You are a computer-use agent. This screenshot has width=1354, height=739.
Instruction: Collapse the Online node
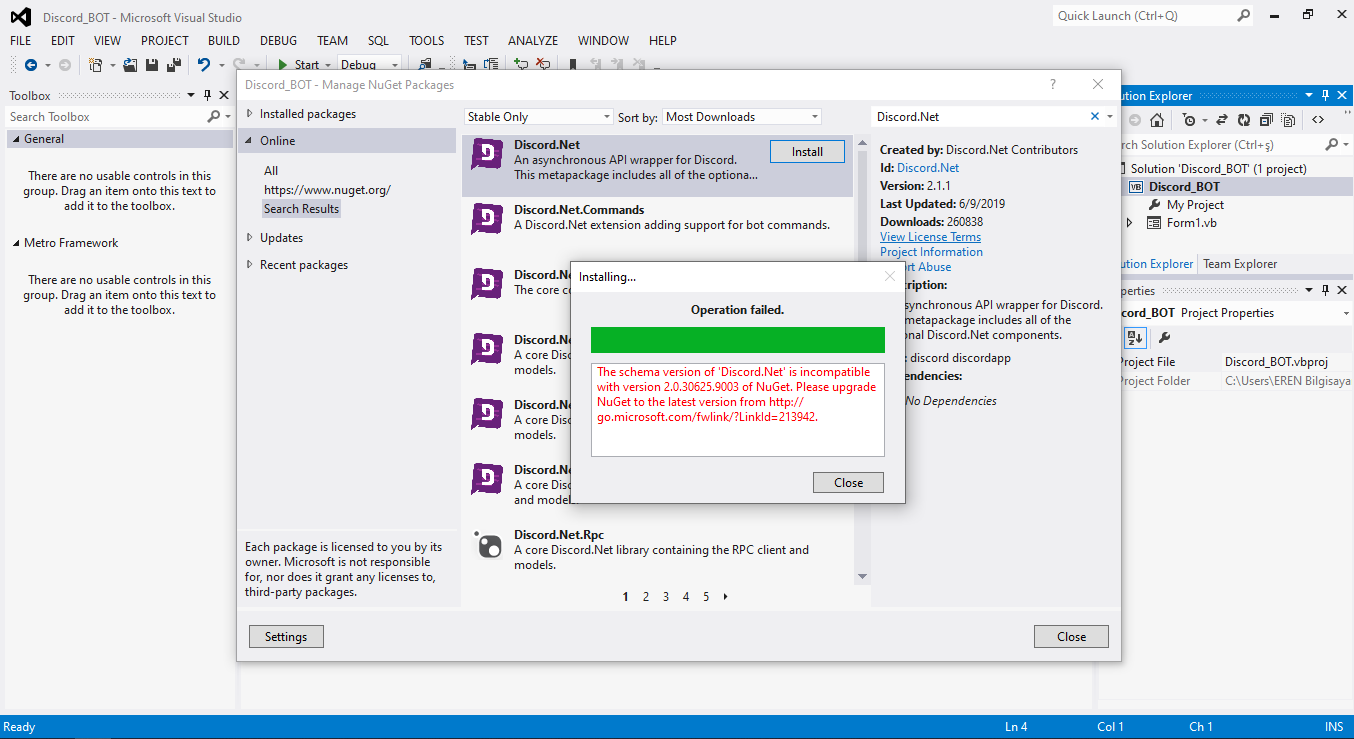click(250, 141)
